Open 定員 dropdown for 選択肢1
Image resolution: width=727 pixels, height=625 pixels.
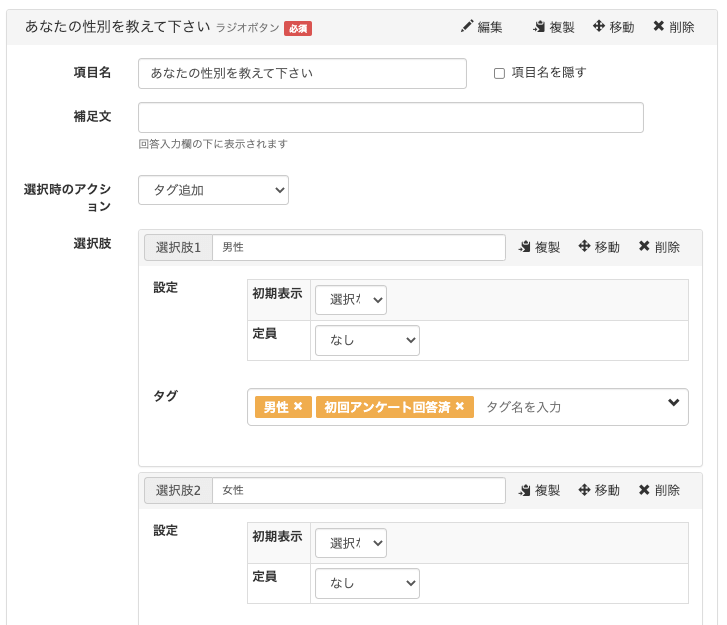(x=367, y=340)
